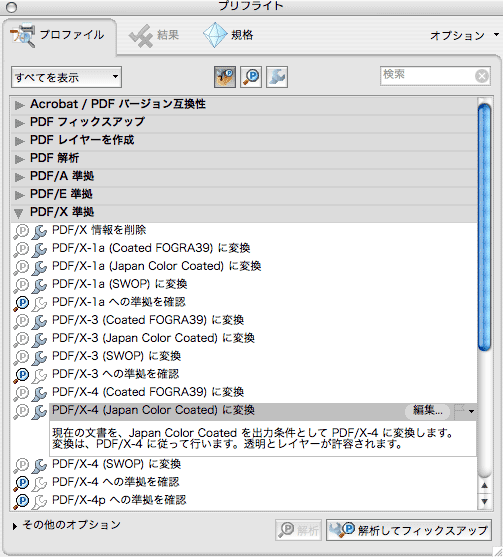Collapse the PDF/X 準拠 group
Image resolution: width=503 pixels, height=557 pixels.
click(18, 213)
